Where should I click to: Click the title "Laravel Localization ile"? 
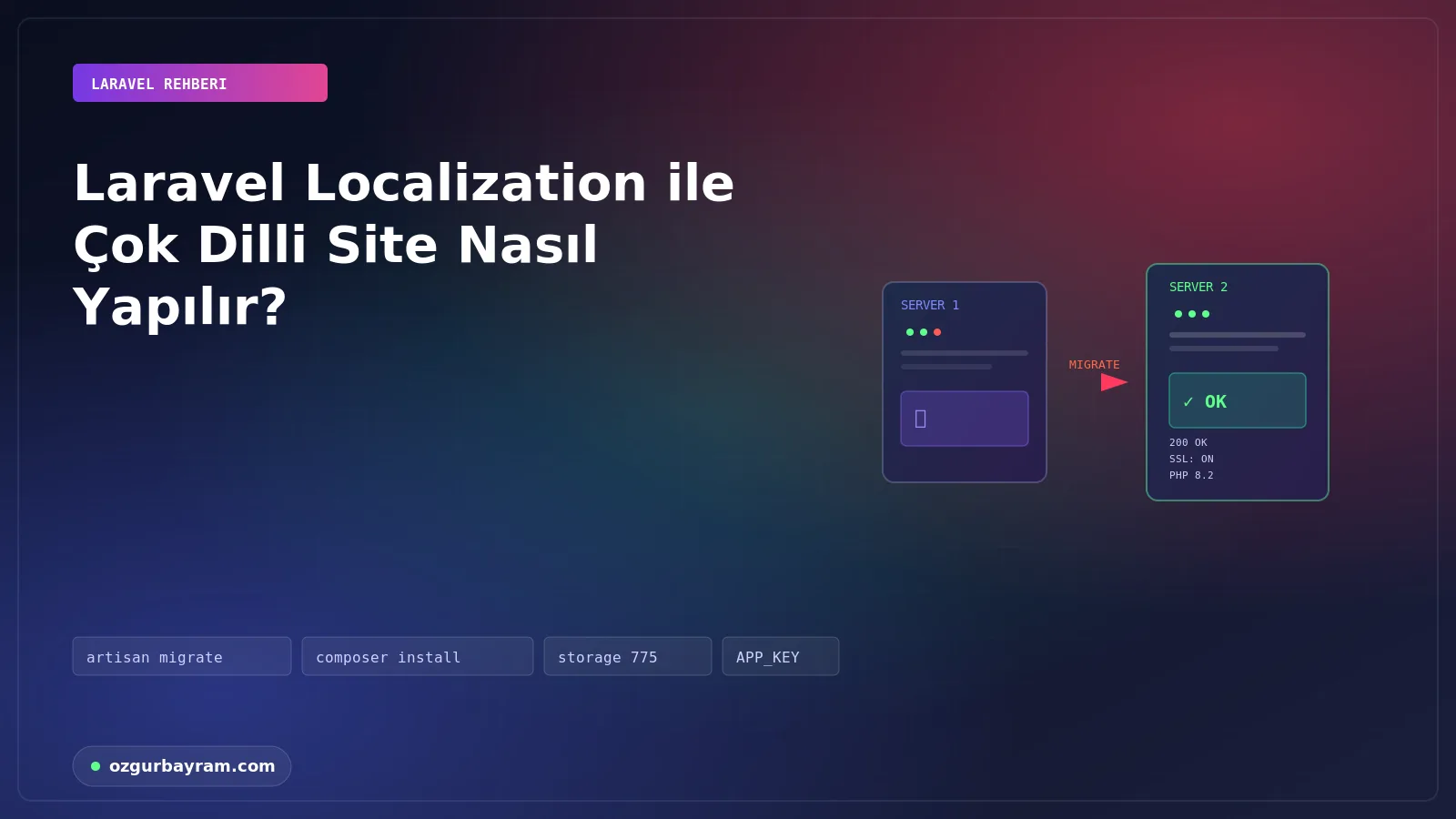click(x=404, y=183)
